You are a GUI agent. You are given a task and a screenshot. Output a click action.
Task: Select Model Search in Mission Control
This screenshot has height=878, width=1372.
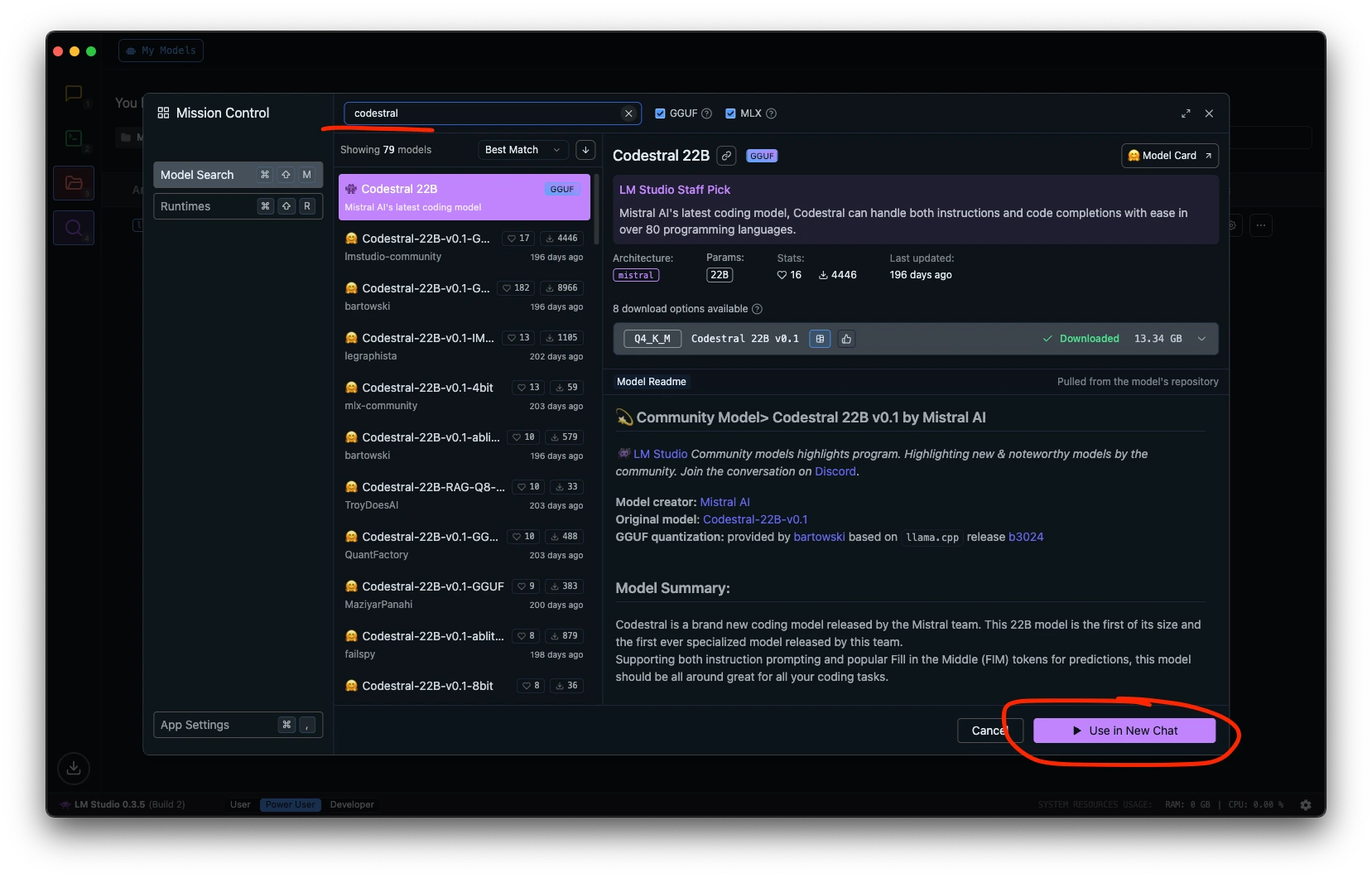[238, 175]
